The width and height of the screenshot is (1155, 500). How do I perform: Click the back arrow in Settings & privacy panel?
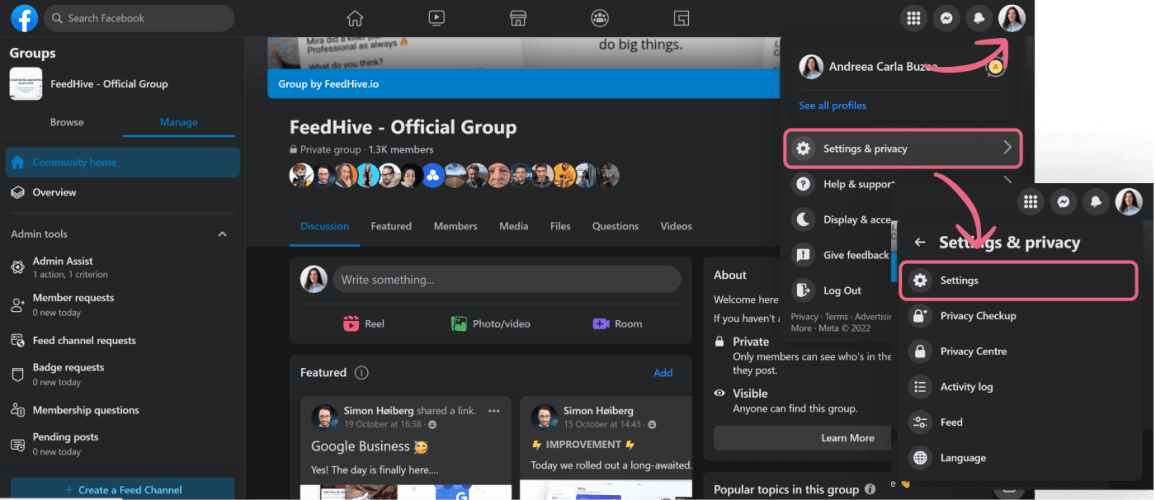coord(919,242)
